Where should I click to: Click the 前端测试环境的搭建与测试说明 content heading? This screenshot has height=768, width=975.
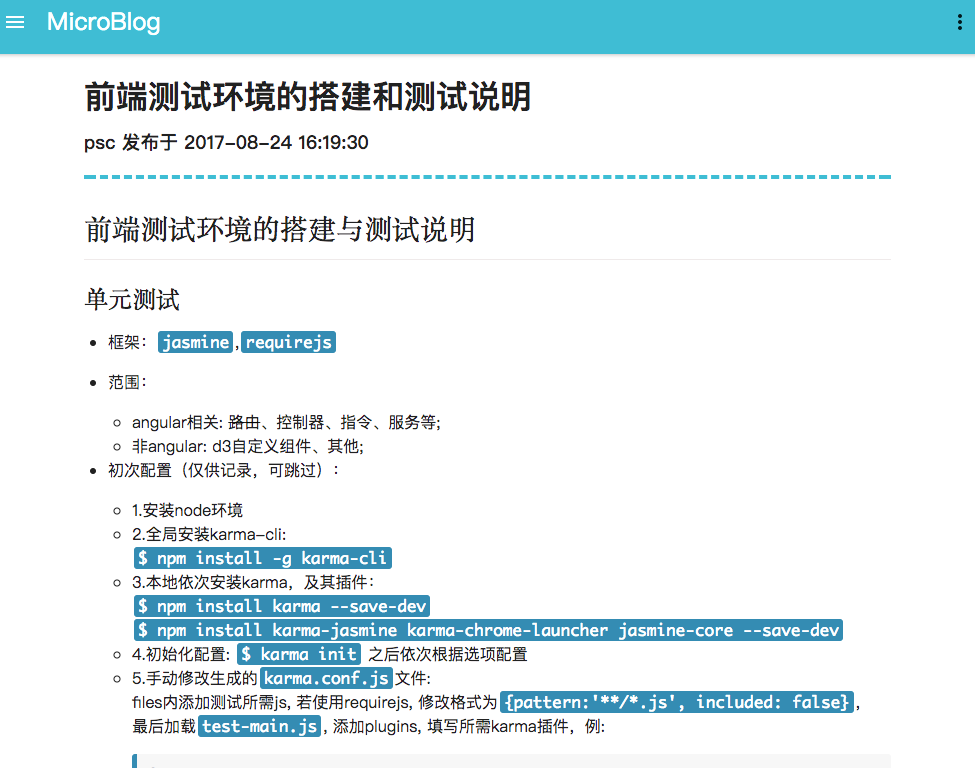(280, 230)
